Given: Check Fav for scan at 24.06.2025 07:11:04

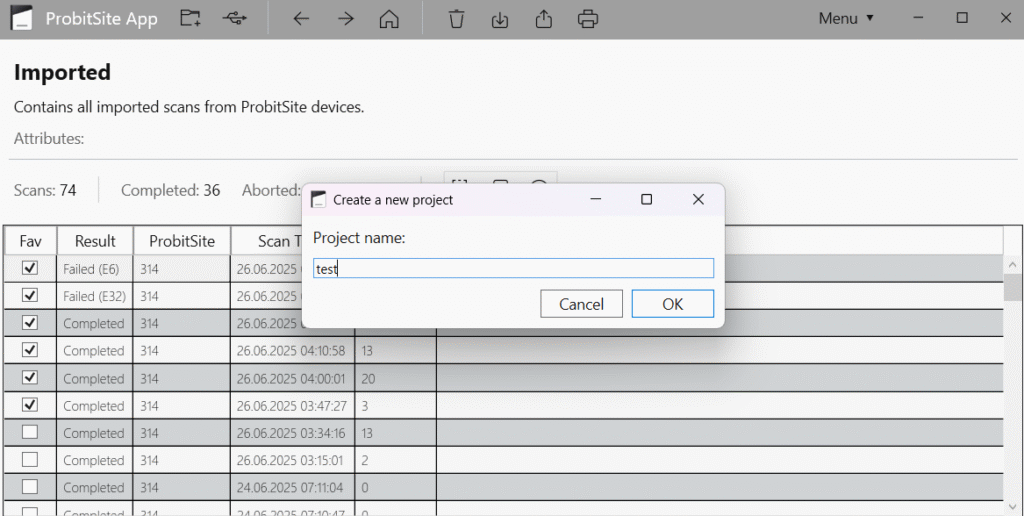Looking at the screenshot, I should pyautogui.click(x=30, y=487).
